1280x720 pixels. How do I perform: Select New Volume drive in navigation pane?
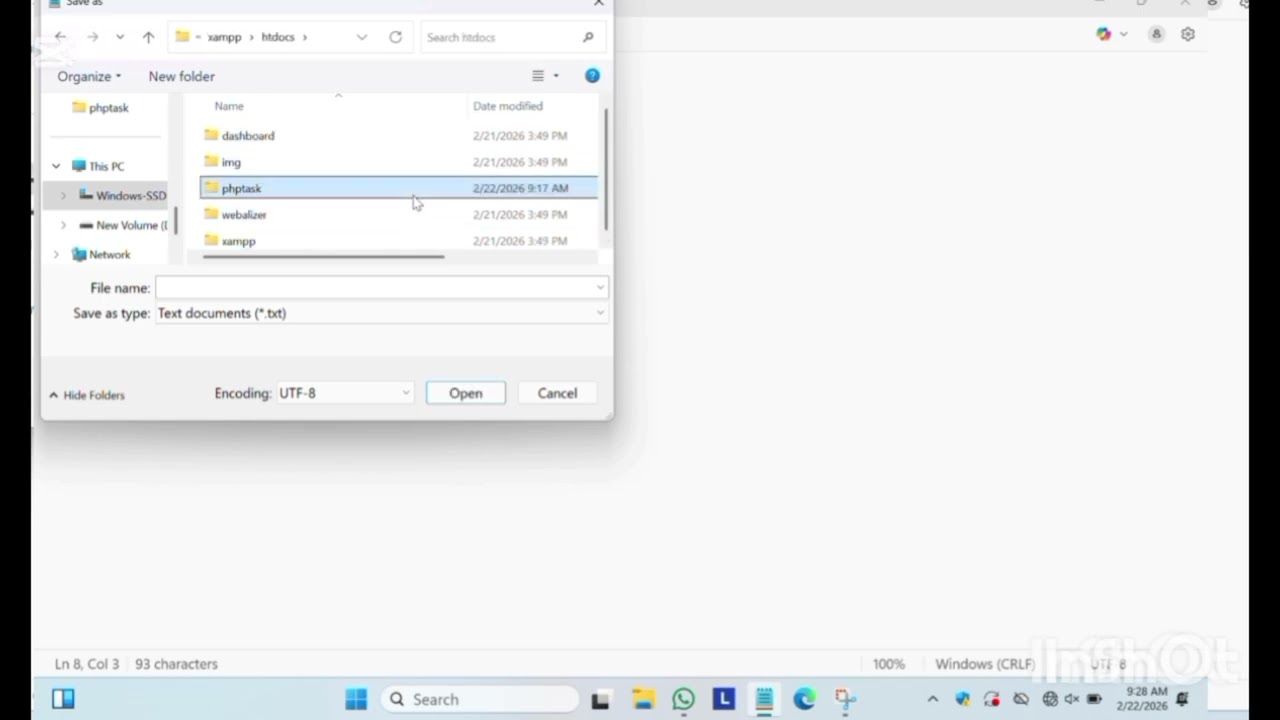click(x=122, y=225)
